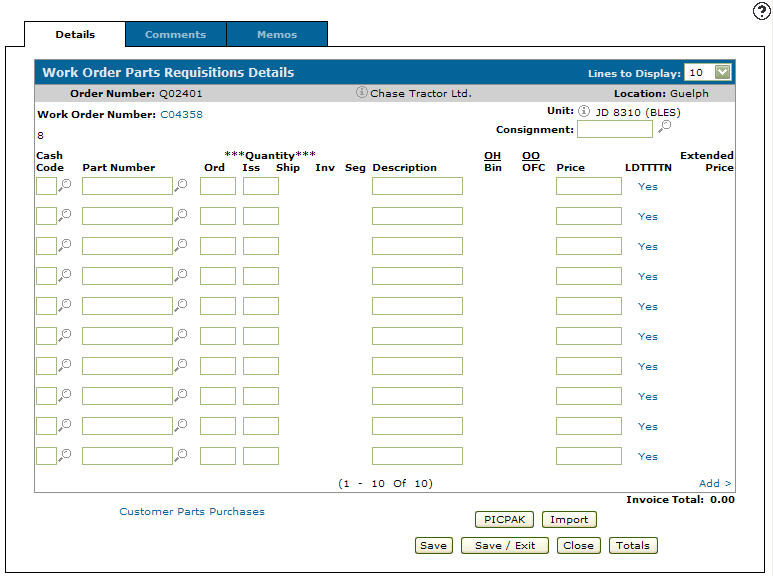
Task: Switch to the Comments tab
Action: point(176,35)
